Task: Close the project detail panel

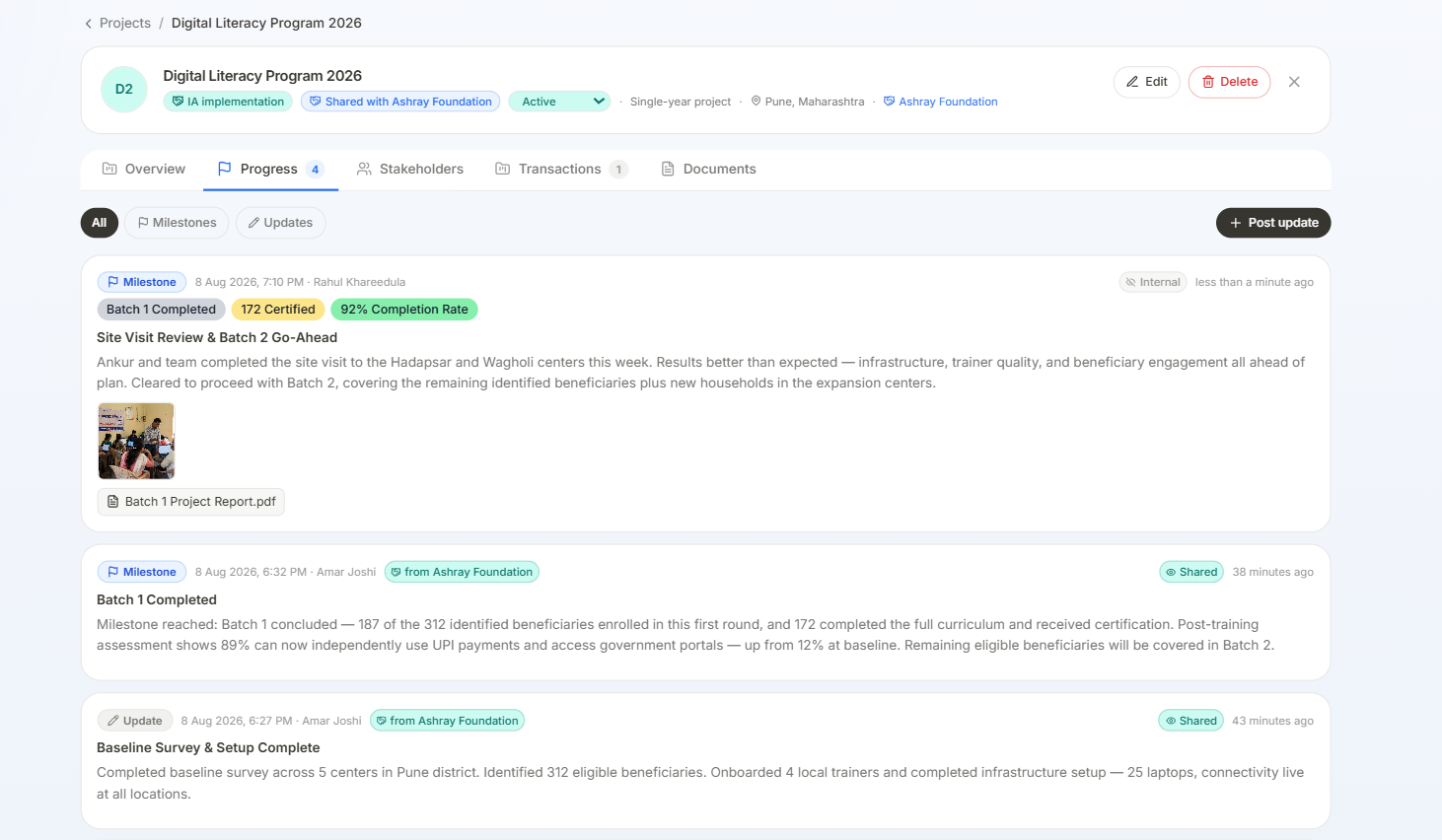Action: click(x=1294, y=82)
